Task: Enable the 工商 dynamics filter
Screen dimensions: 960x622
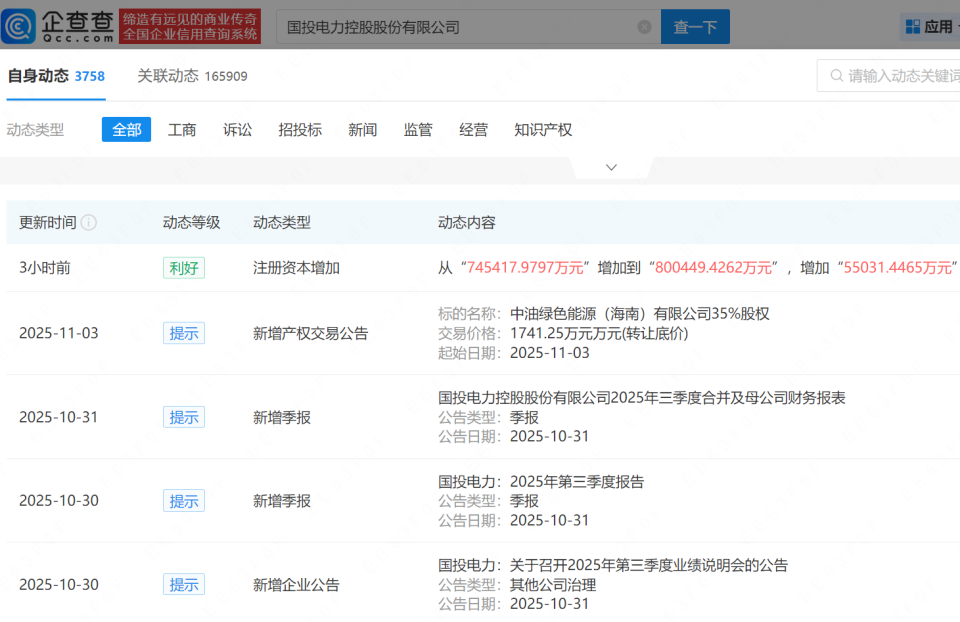Action: [182, 129]
